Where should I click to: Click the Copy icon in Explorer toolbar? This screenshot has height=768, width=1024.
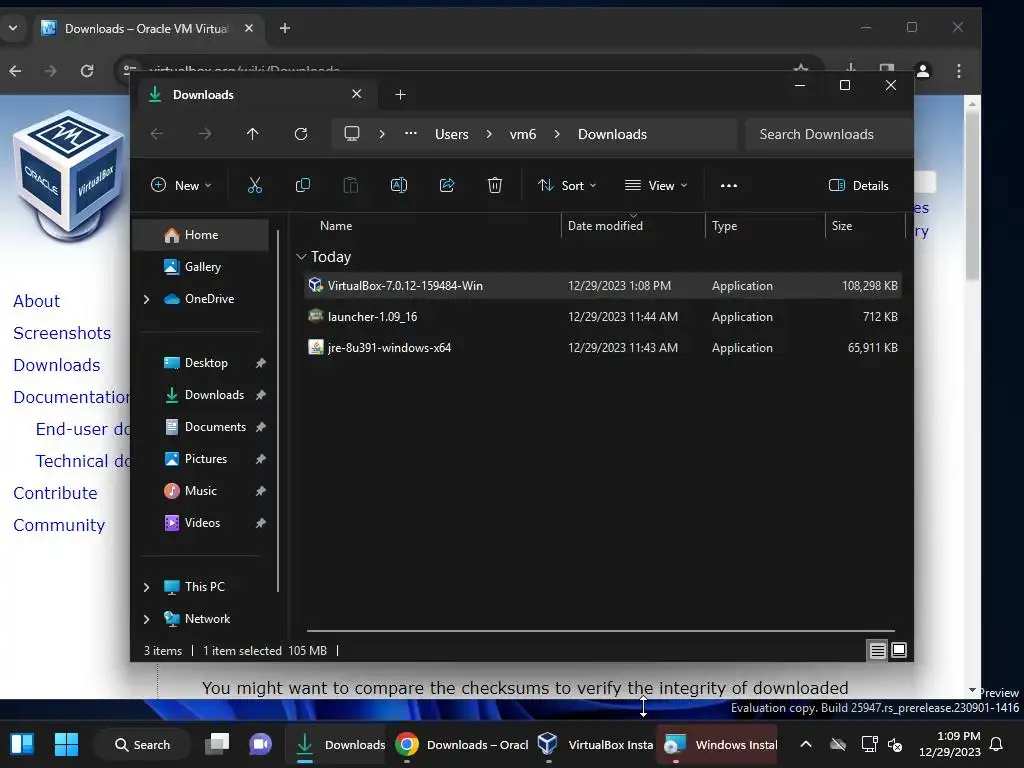click(x=302, y=185)
